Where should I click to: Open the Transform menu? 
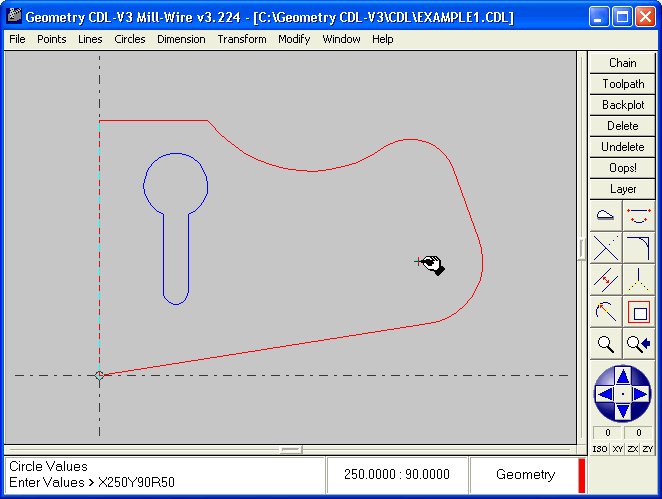242,39
